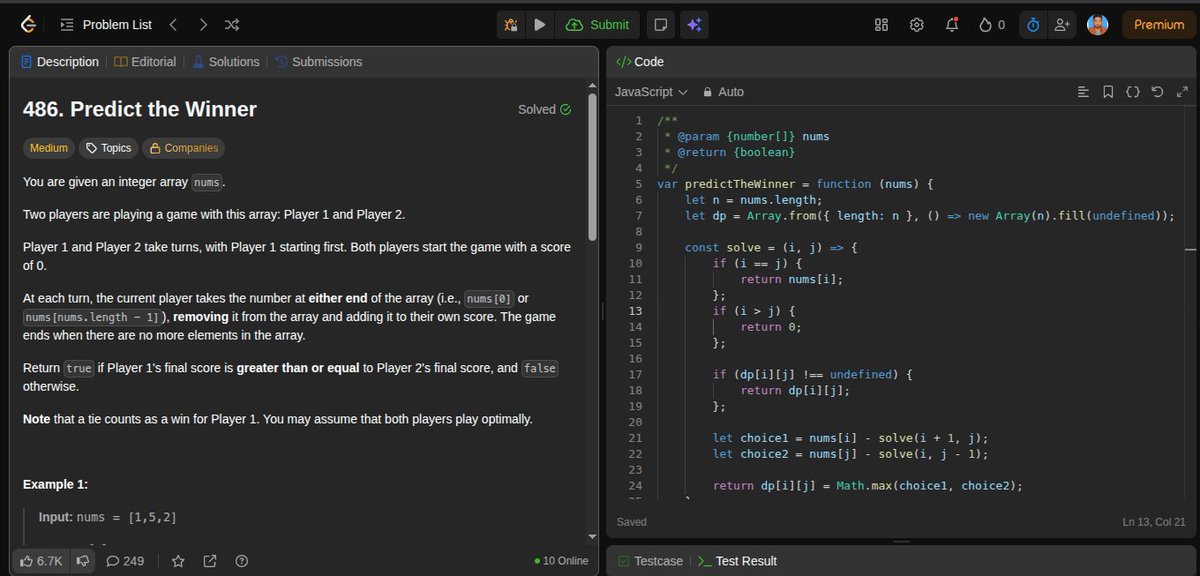Switch to the Editorial tab
1200x576 pixels.
[x=145, y=62]
